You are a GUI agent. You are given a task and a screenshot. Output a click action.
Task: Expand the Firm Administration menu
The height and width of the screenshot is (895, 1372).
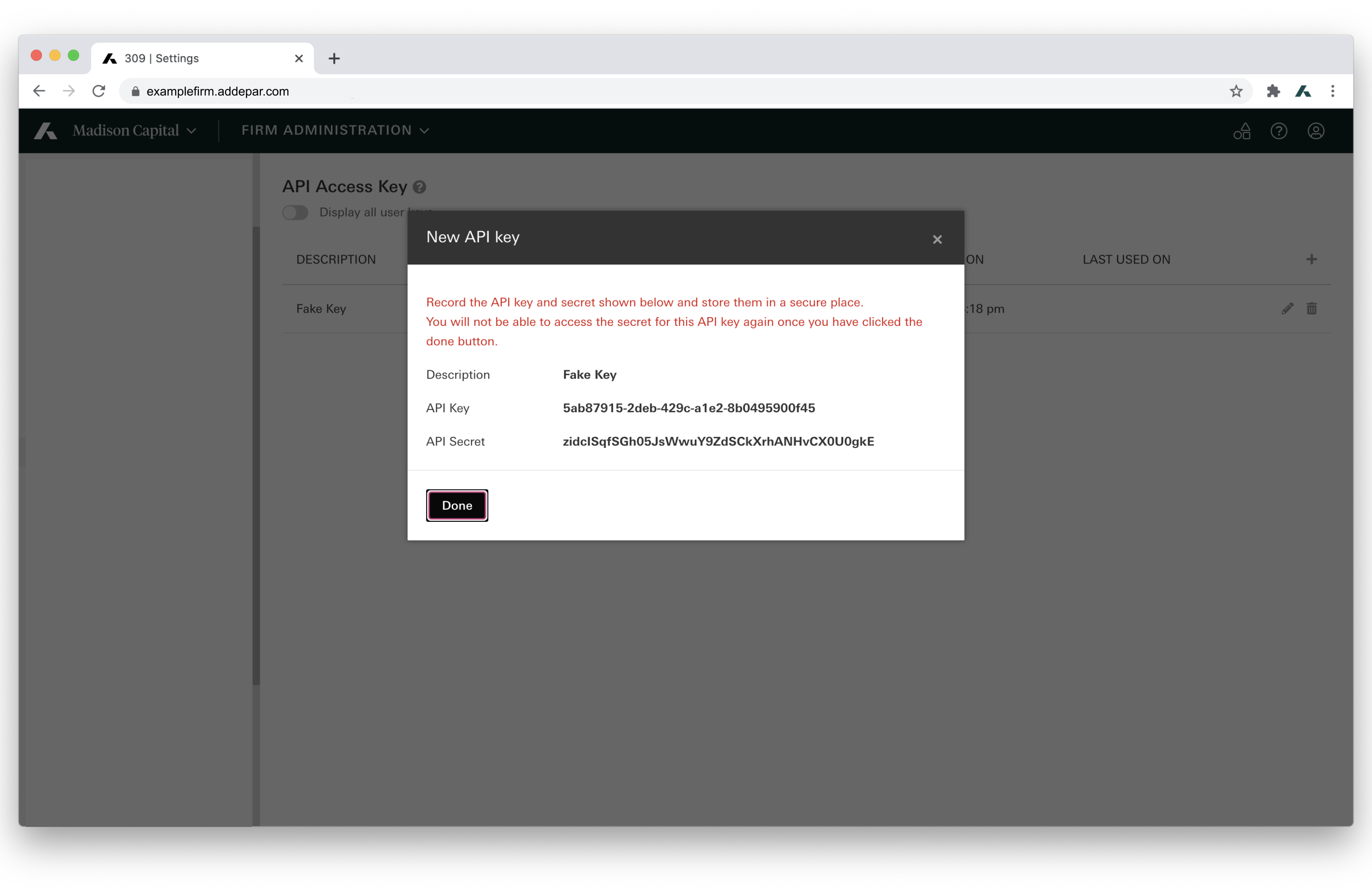[335, 131]
